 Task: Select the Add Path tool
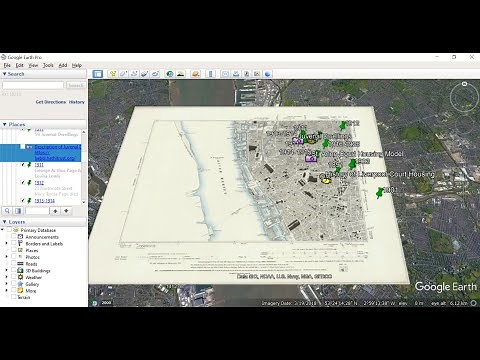134,74
